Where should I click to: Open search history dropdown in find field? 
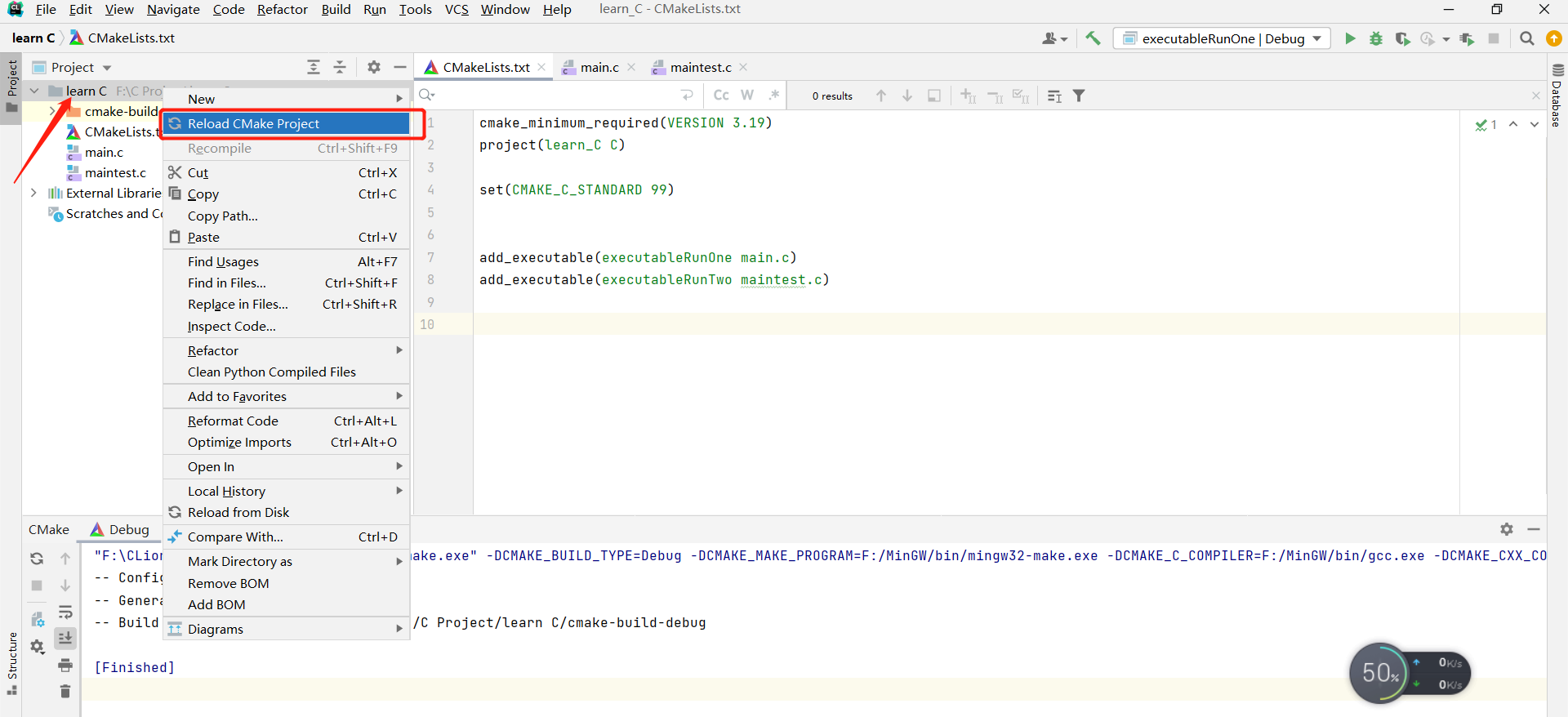[x=427, y=96]
